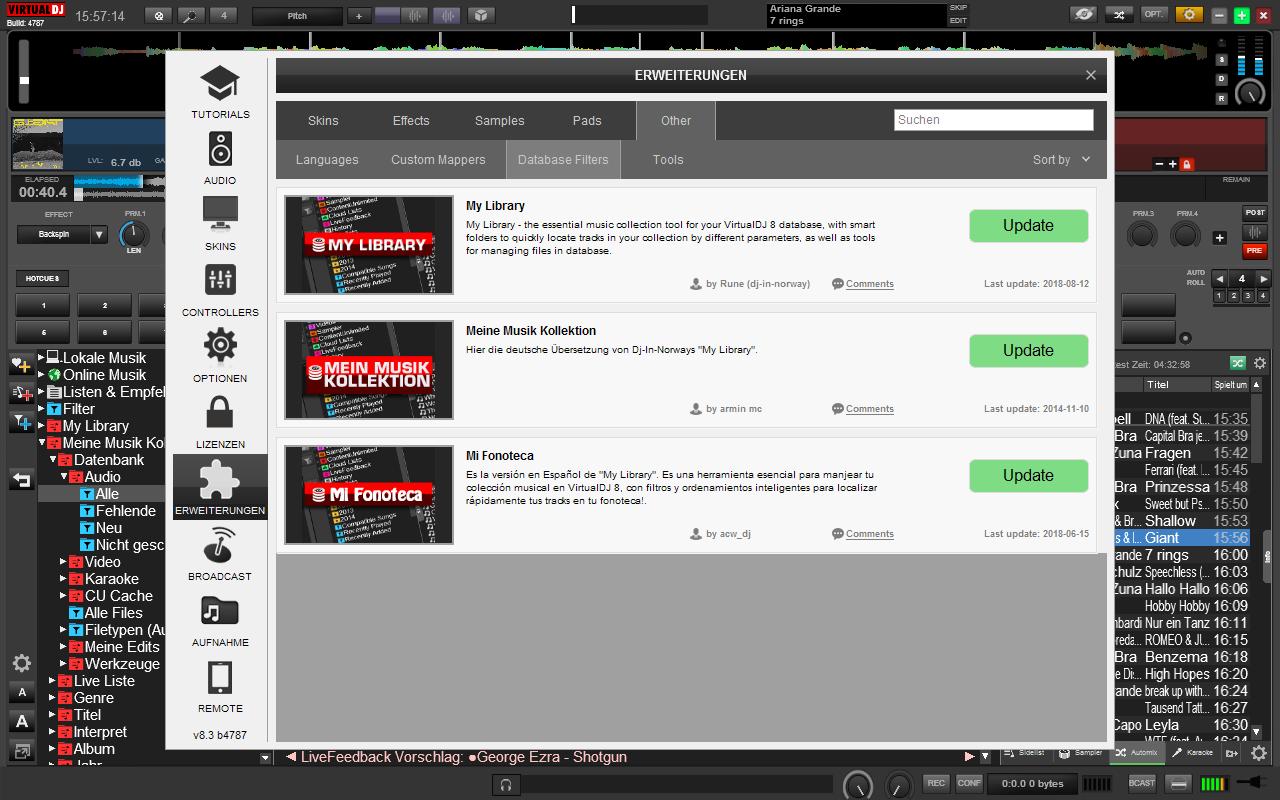Click the gold settings gear top bar
The width and height of the screenshot is (1280, 800).
pyautogui.click(x=1189, y=15)
